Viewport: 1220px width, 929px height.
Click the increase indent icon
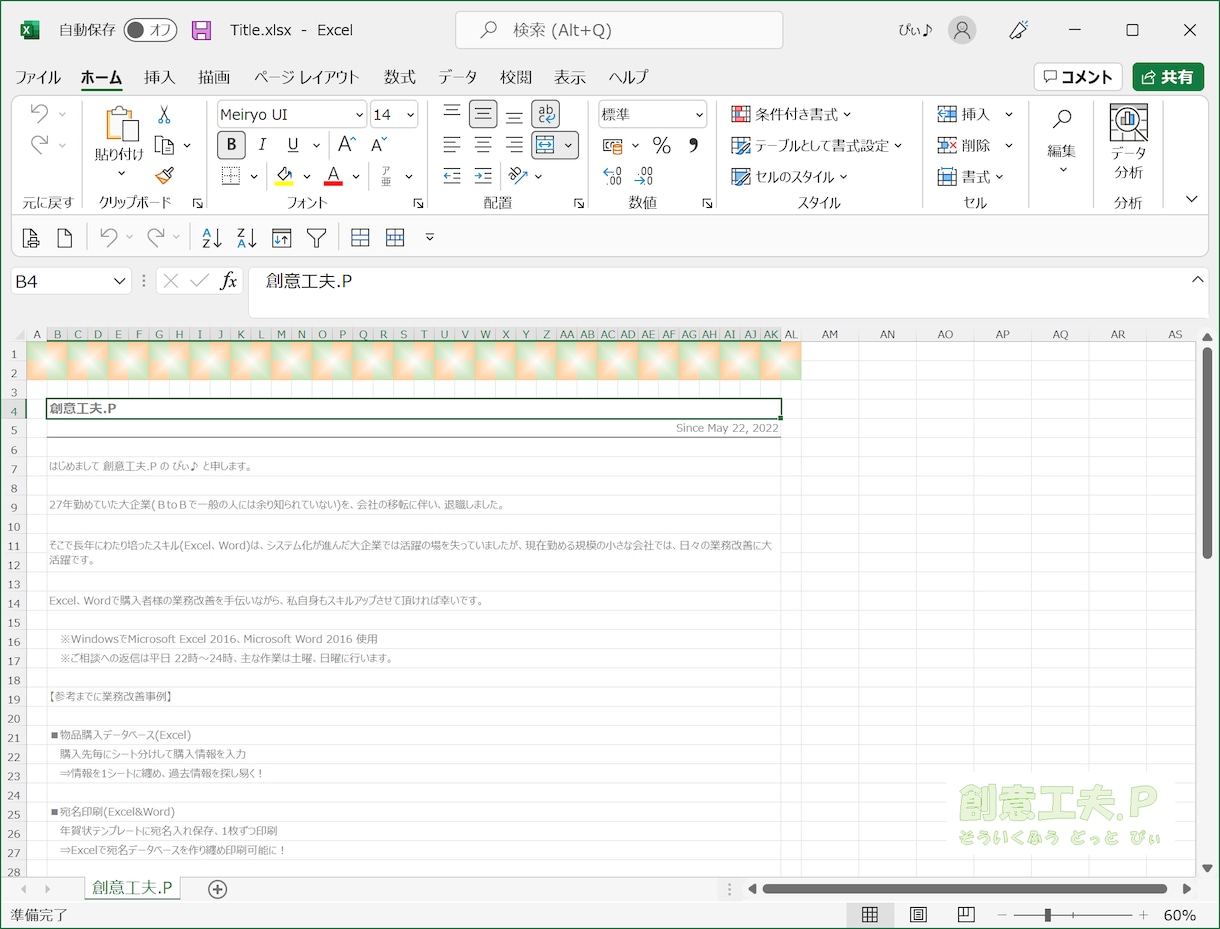point(483,177)
